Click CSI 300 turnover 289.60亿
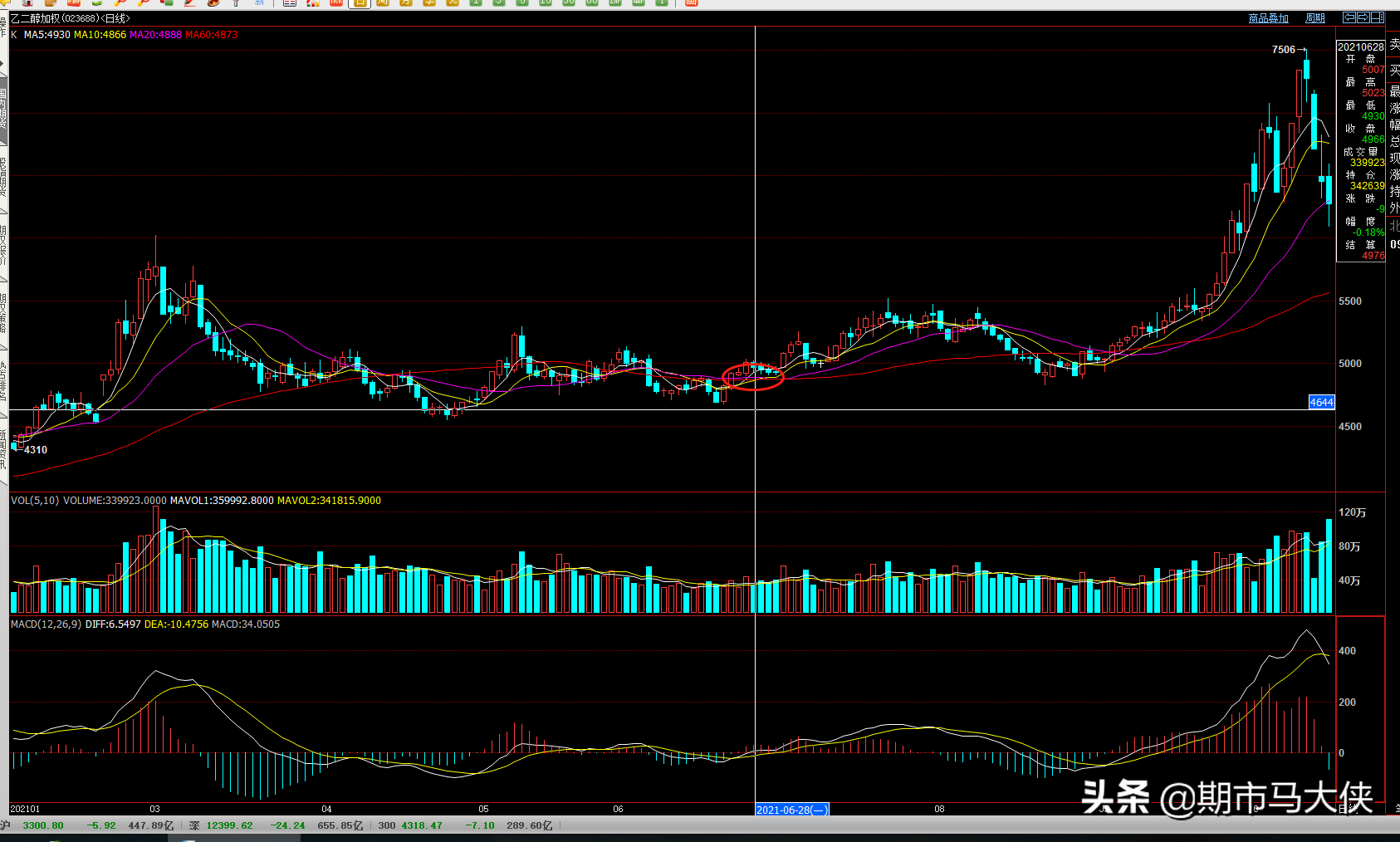The image size is (1400, 842). click(x=530, y=825)
